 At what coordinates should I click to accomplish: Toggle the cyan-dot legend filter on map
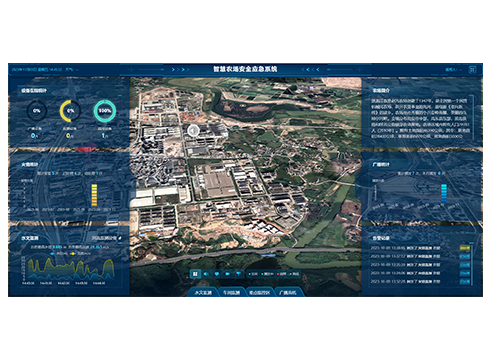(253, 274)
